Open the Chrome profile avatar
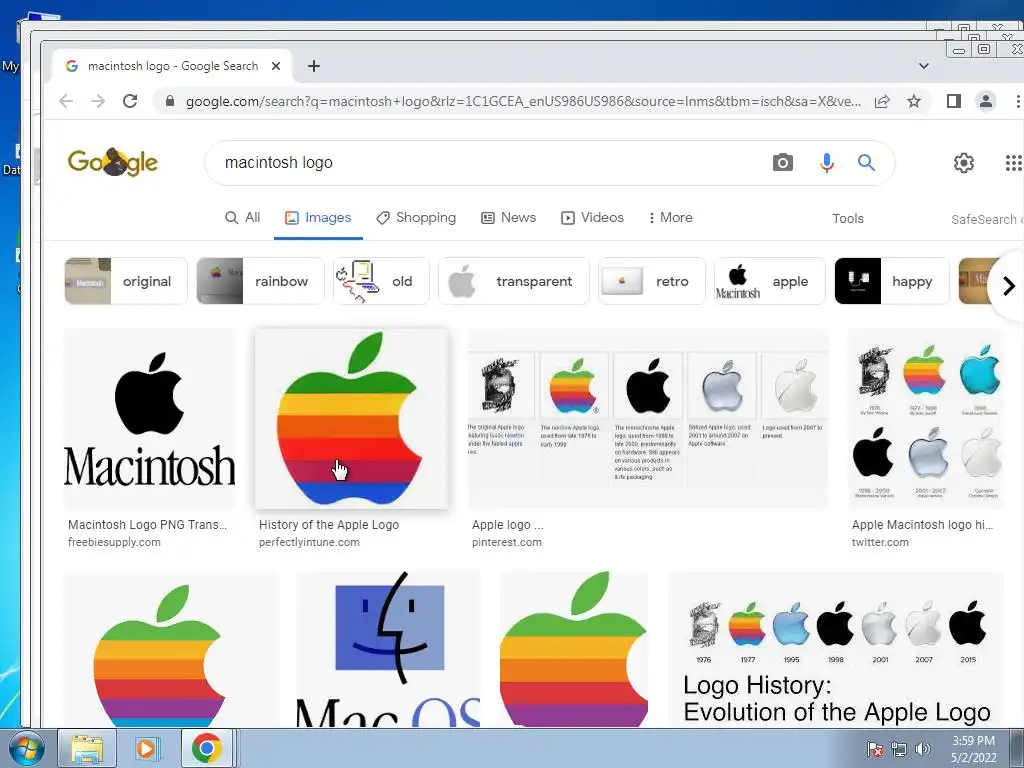This screenshot has width=1024, height=768. tap(985, 101)
